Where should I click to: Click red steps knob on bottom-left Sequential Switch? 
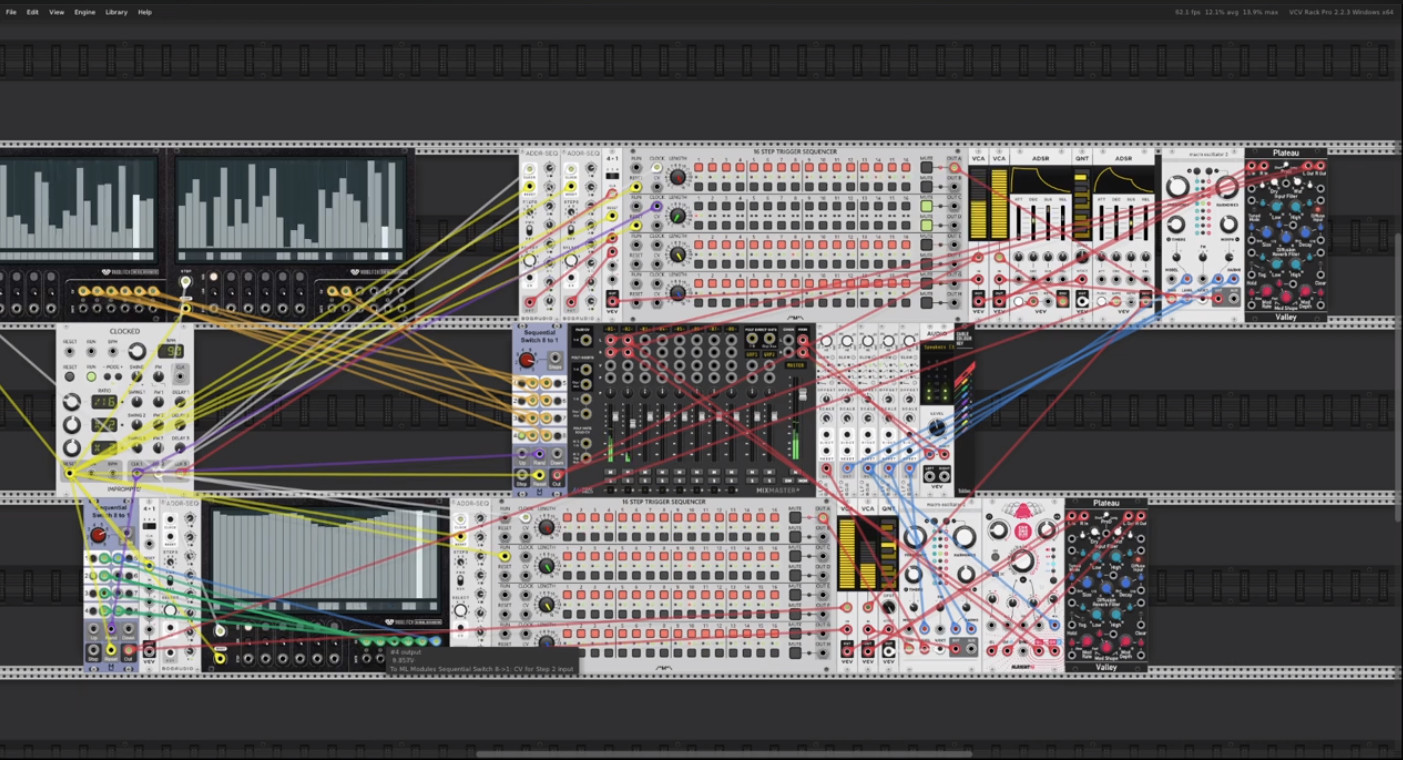99,534
